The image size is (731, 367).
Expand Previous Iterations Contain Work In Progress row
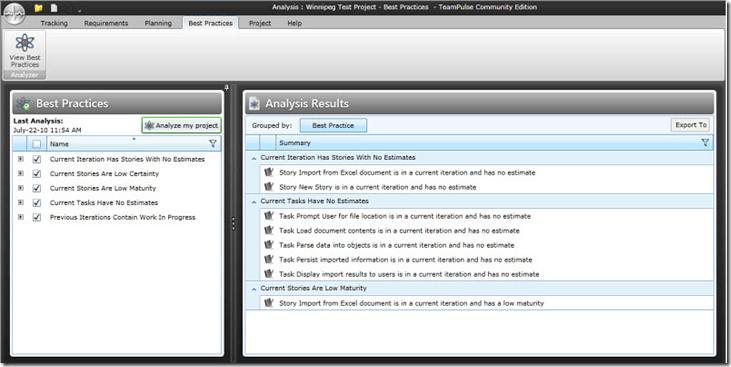pyautogui.click(x=21, y=217)
